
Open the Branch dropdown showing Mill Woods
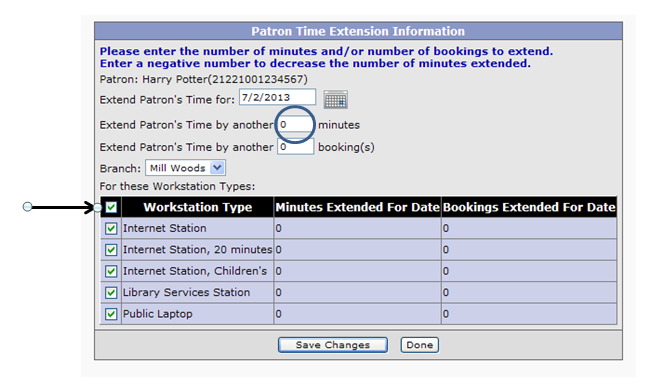tap(185, 168)
